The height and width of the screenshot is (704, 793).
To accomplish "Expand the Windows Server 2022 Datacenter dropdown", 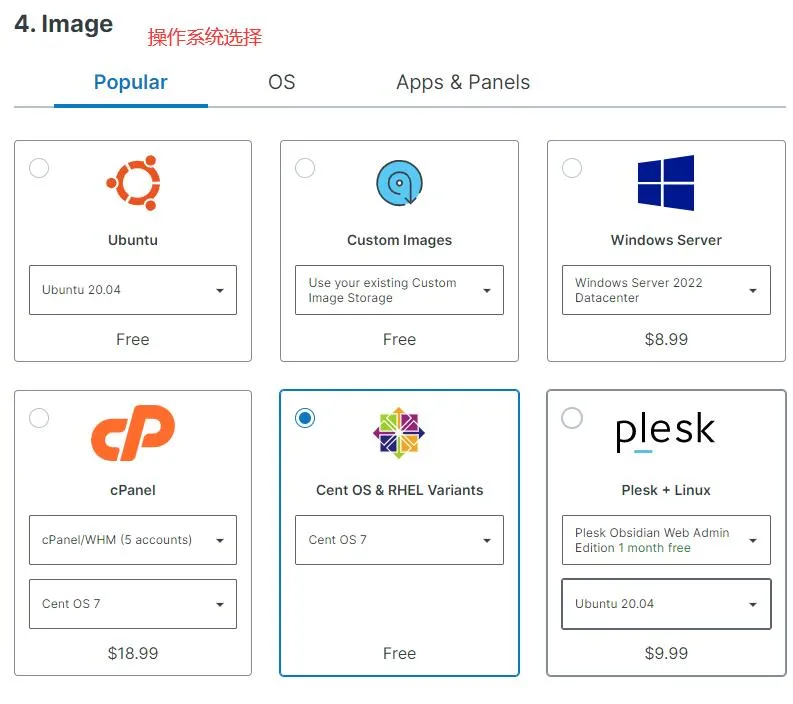I will (x=666, y=290).
